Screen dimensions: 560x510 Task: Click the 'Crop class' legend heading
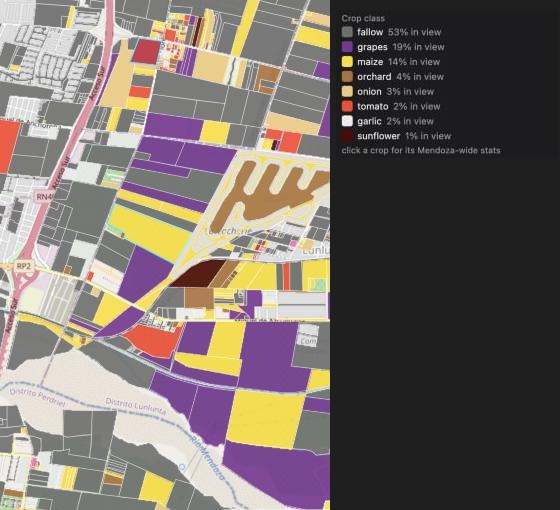(363, 18)
